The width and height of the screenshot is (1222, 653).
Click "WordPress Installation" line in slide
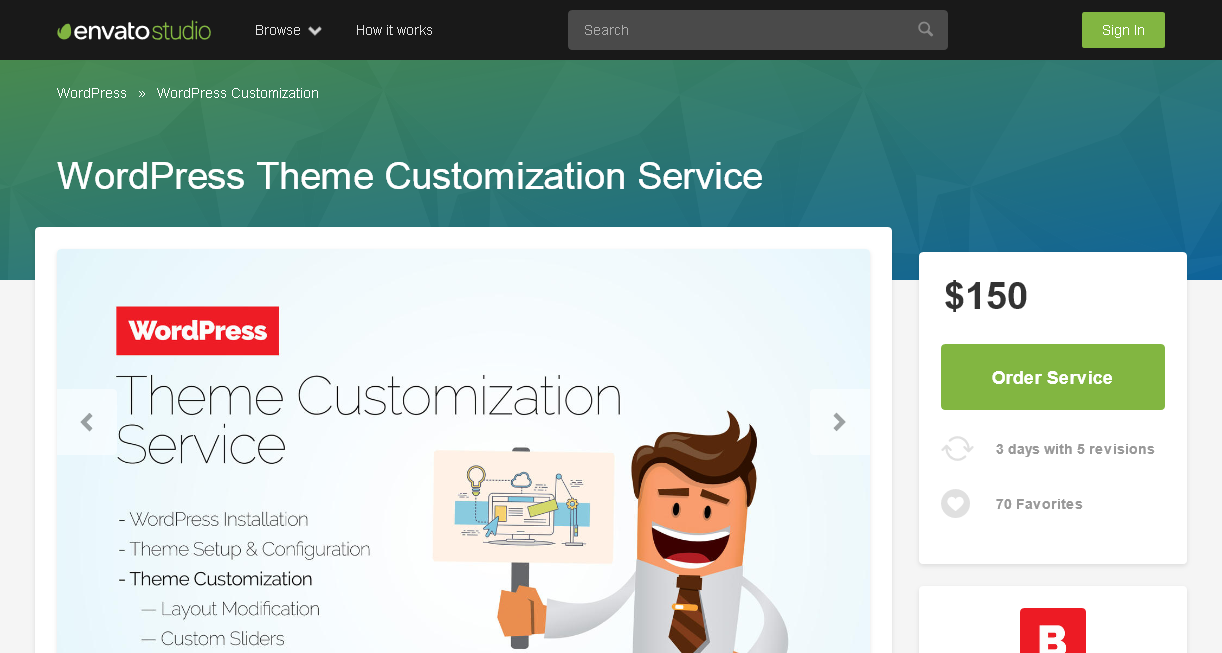[x=213, y=519]
